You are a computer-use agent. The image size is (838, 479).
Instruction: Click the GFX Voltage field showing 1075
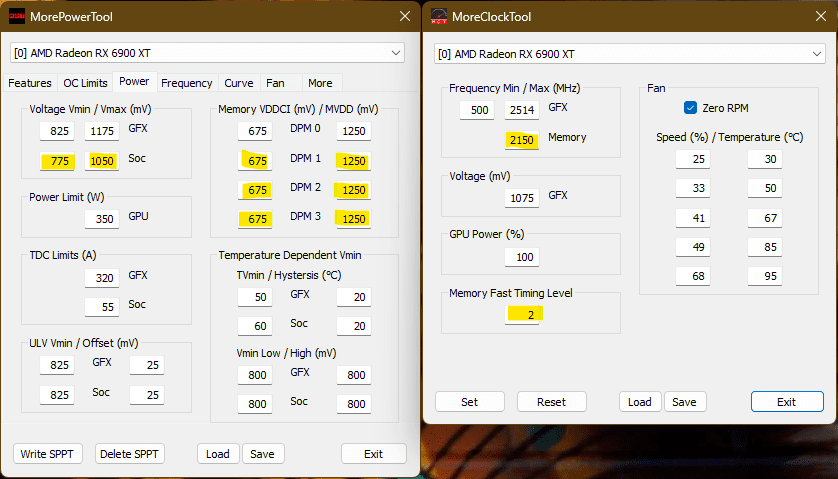pyautogui.click(x=522, y=198)
